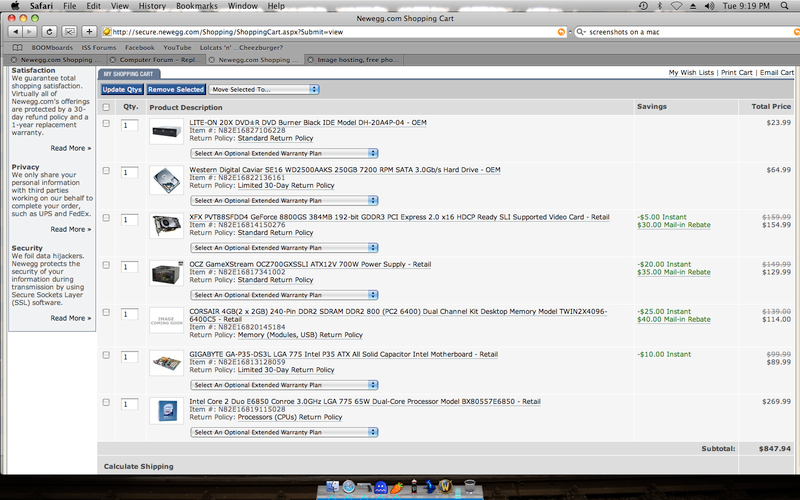Open the Bookmarks menu

click(x=196, y=6)
